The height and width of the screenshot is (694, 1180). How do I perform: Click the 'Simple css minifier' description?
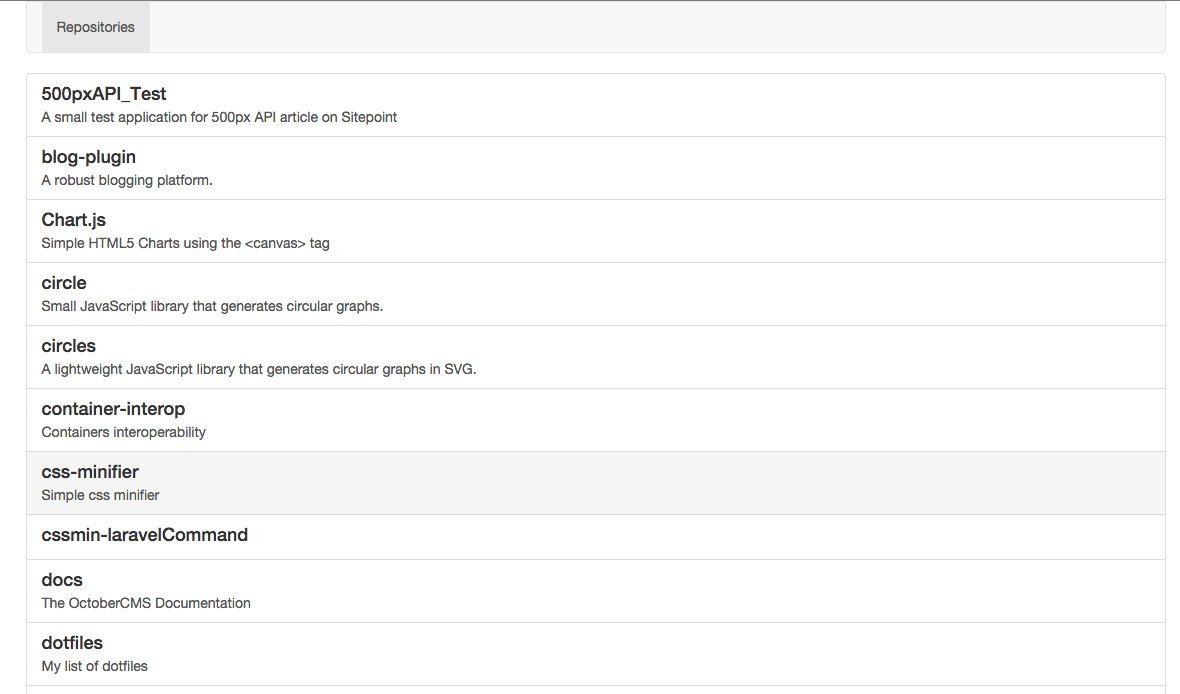[100, 495]
